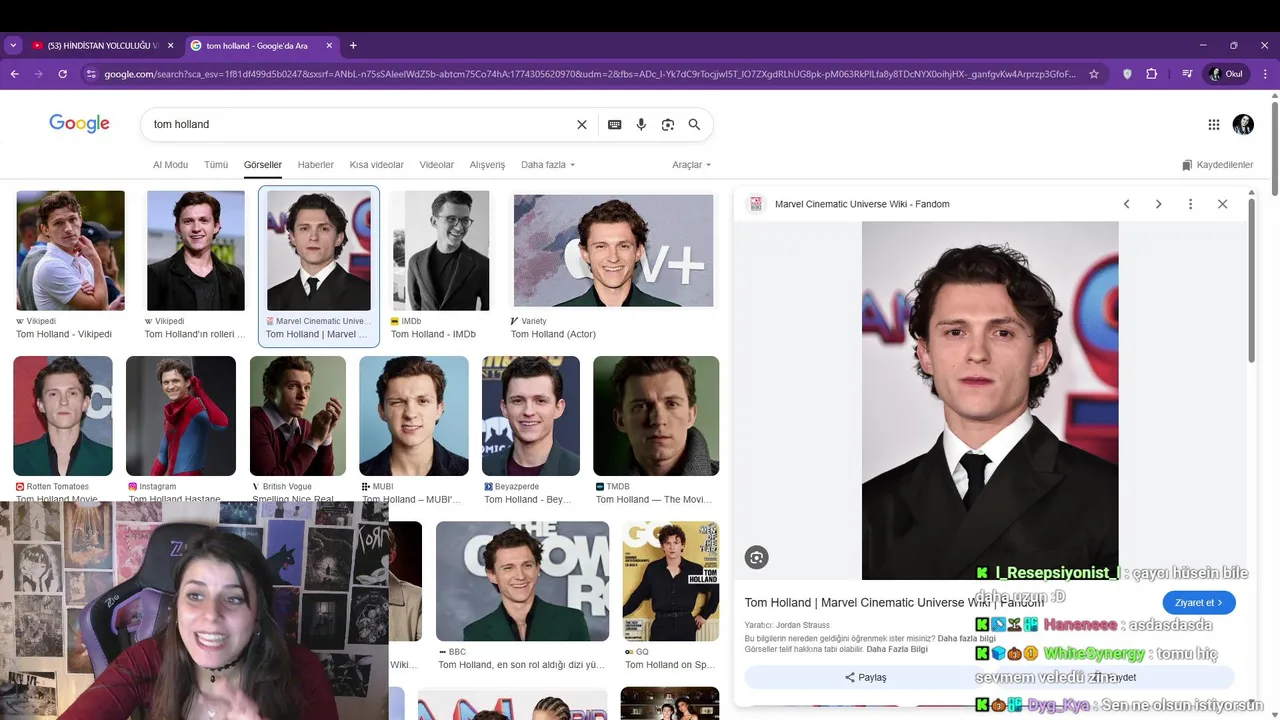Open Daha Fazla Bilgi copyright link
Viewport: 1280px width, 720px height.
coord(897,649)
